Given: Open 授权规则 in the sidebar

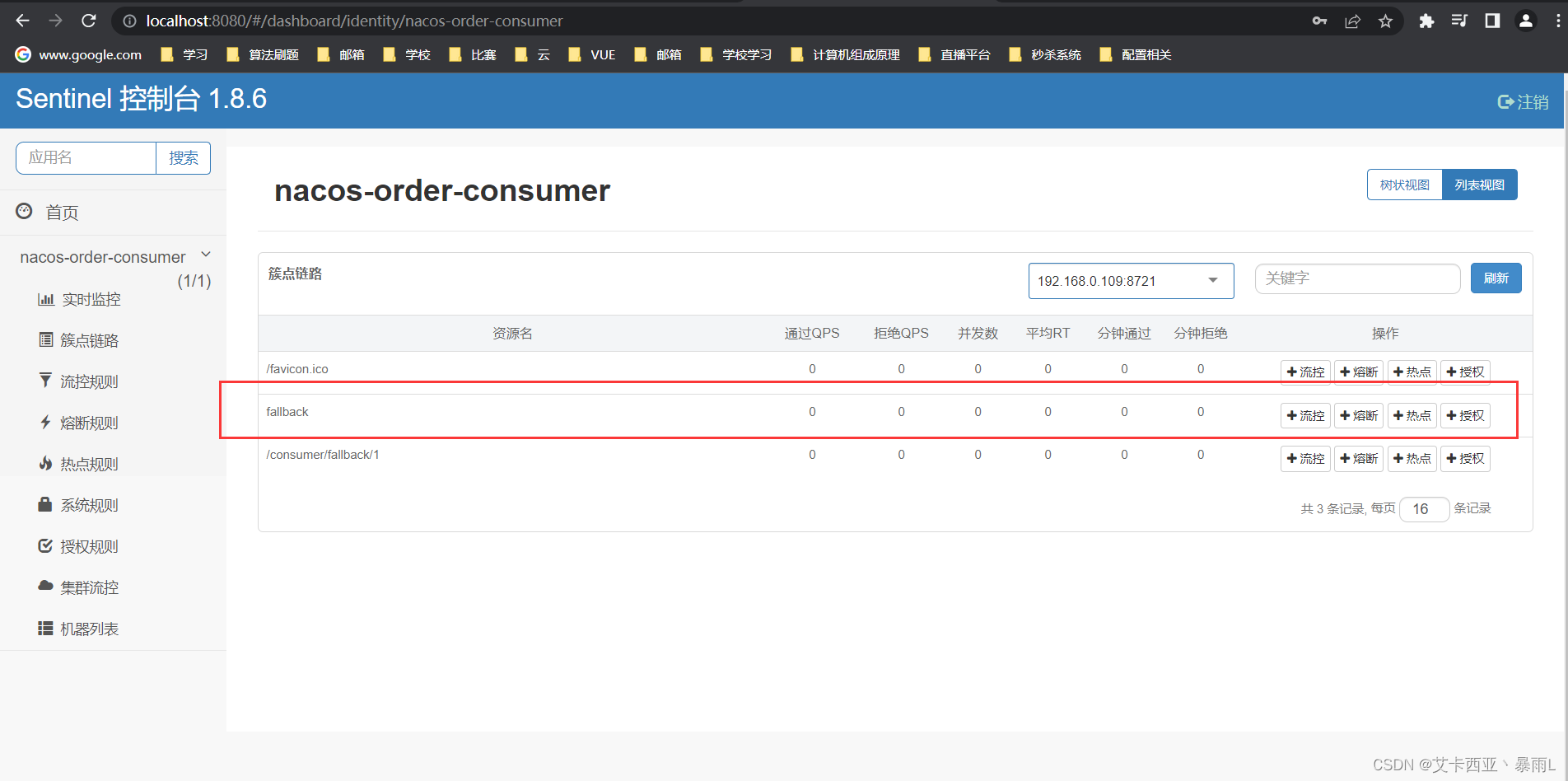Looking at the screenshot, I should click(79, 546).
